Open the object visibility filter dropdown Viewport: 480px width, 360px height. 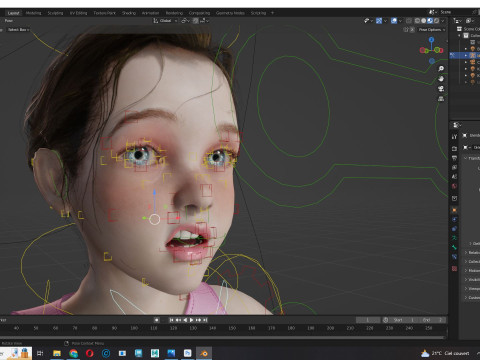pyautogui.click(x=368, y=21)
